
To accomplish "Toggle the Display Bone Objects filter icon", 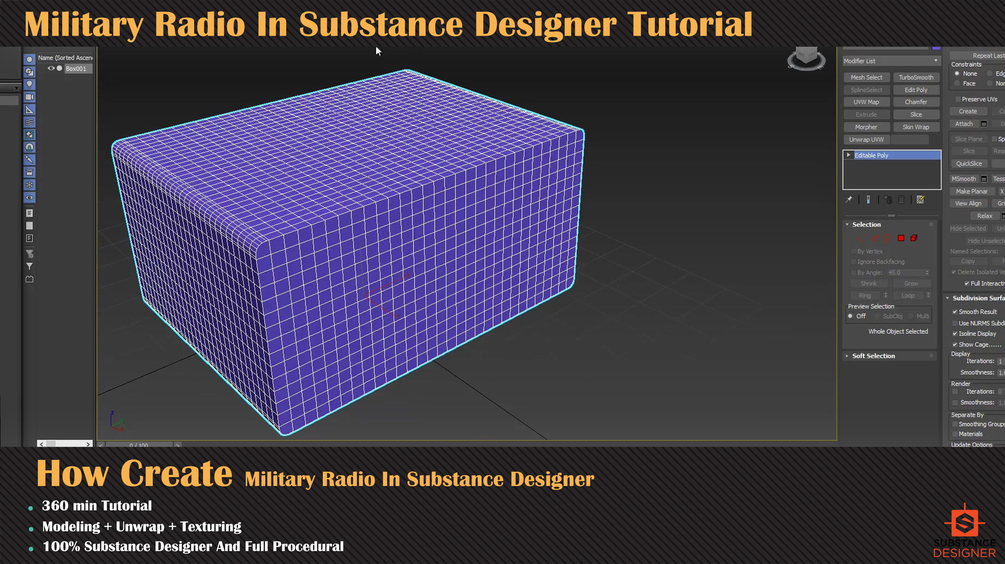I will pyautogui.click(x=29, y=160).
